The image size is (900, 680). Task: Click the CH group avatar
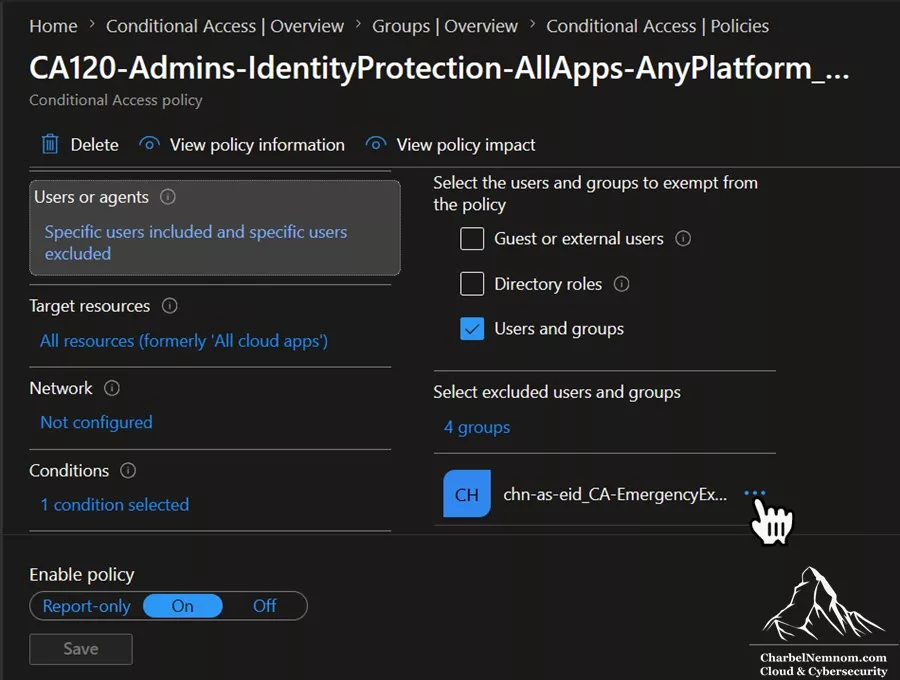coord(467,494)
